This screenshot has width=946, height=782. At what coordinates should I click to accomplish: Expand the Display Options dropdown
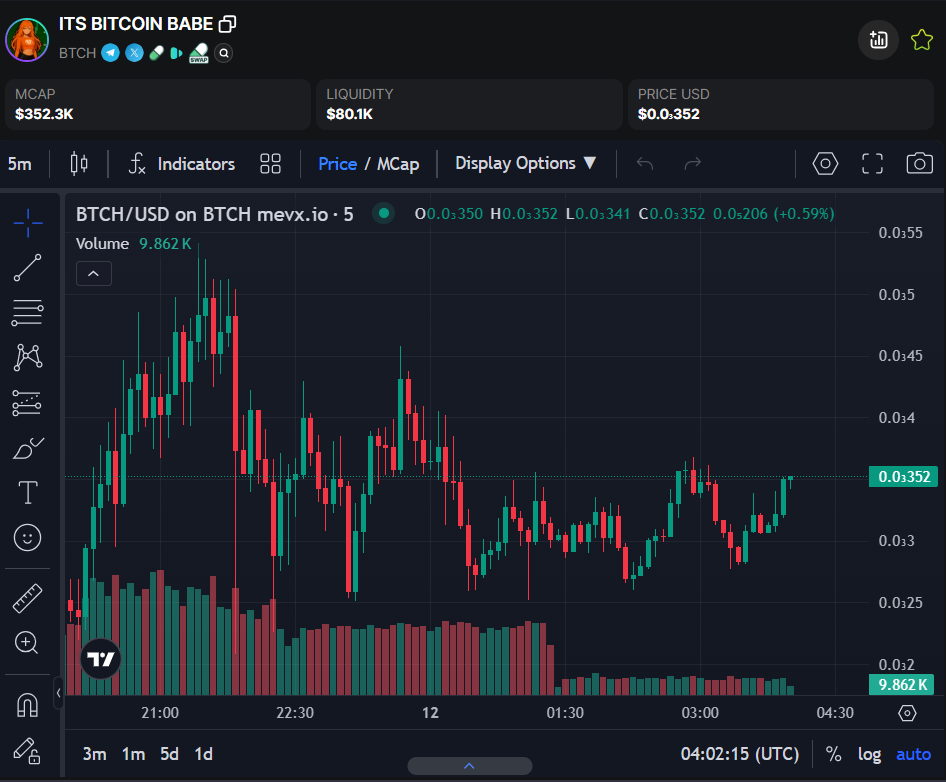[526, 163]
